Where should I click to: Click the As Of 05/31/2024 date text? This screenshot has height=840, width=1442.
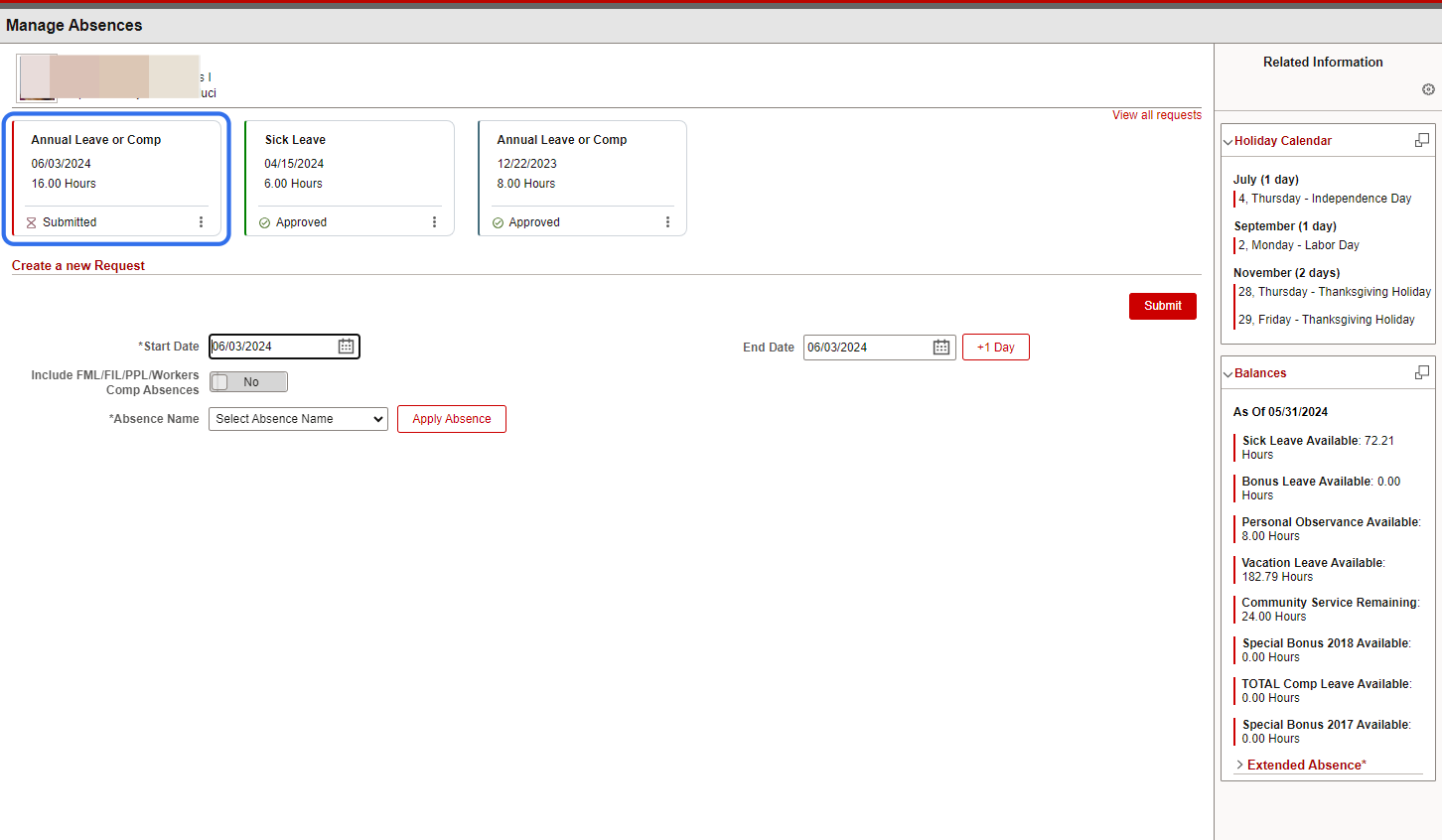1280,412
